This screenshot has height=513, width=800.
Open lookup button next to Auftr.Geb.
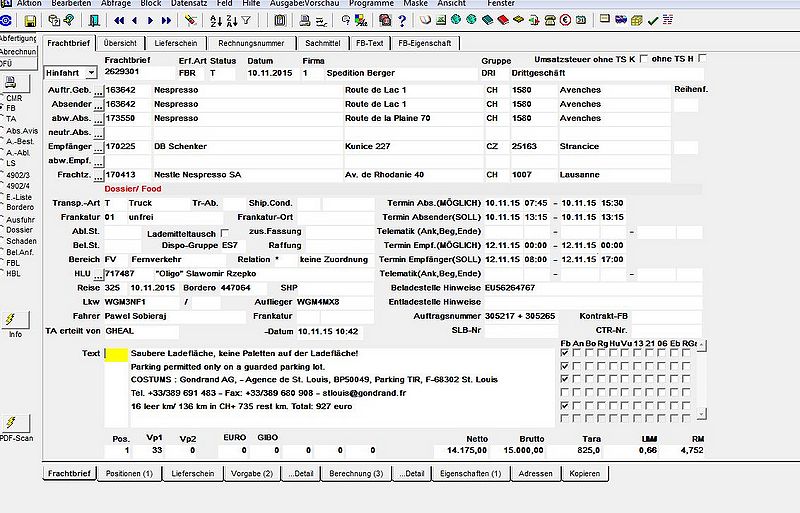(98, 91)
